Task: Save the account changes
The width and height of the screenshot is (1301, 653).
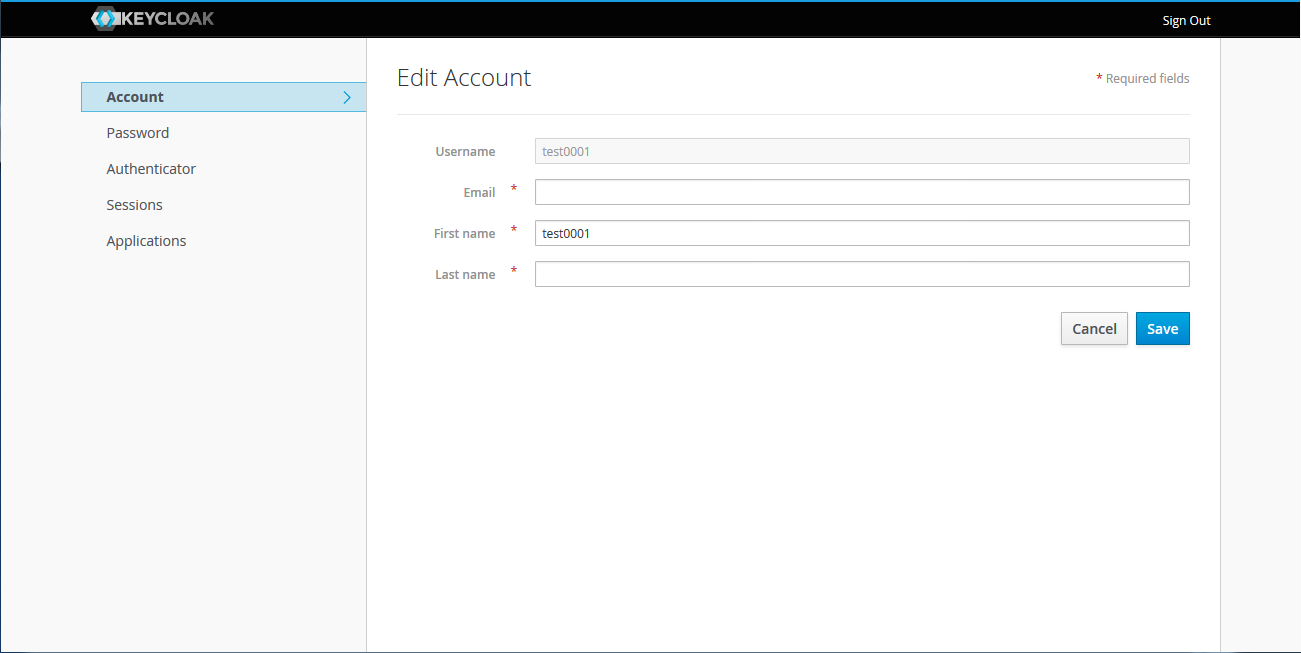Action: 1162,328
